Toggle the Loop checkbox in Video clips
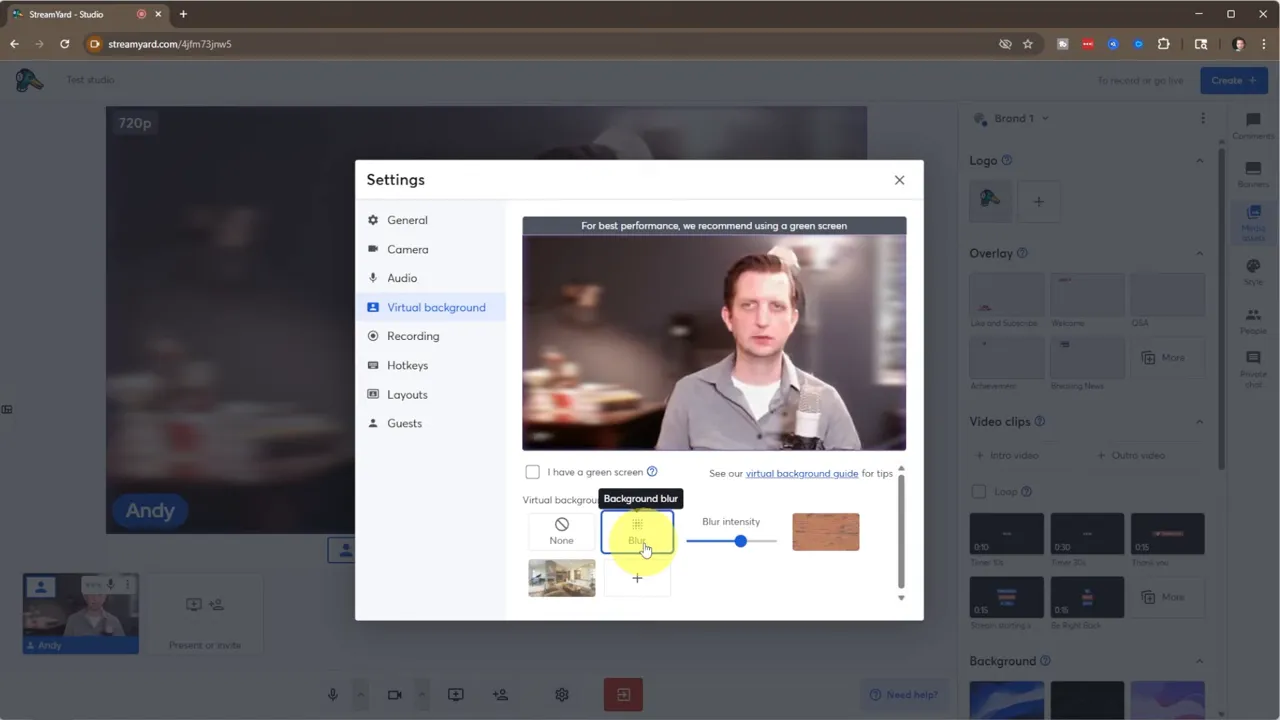 (x=979, y=491)
